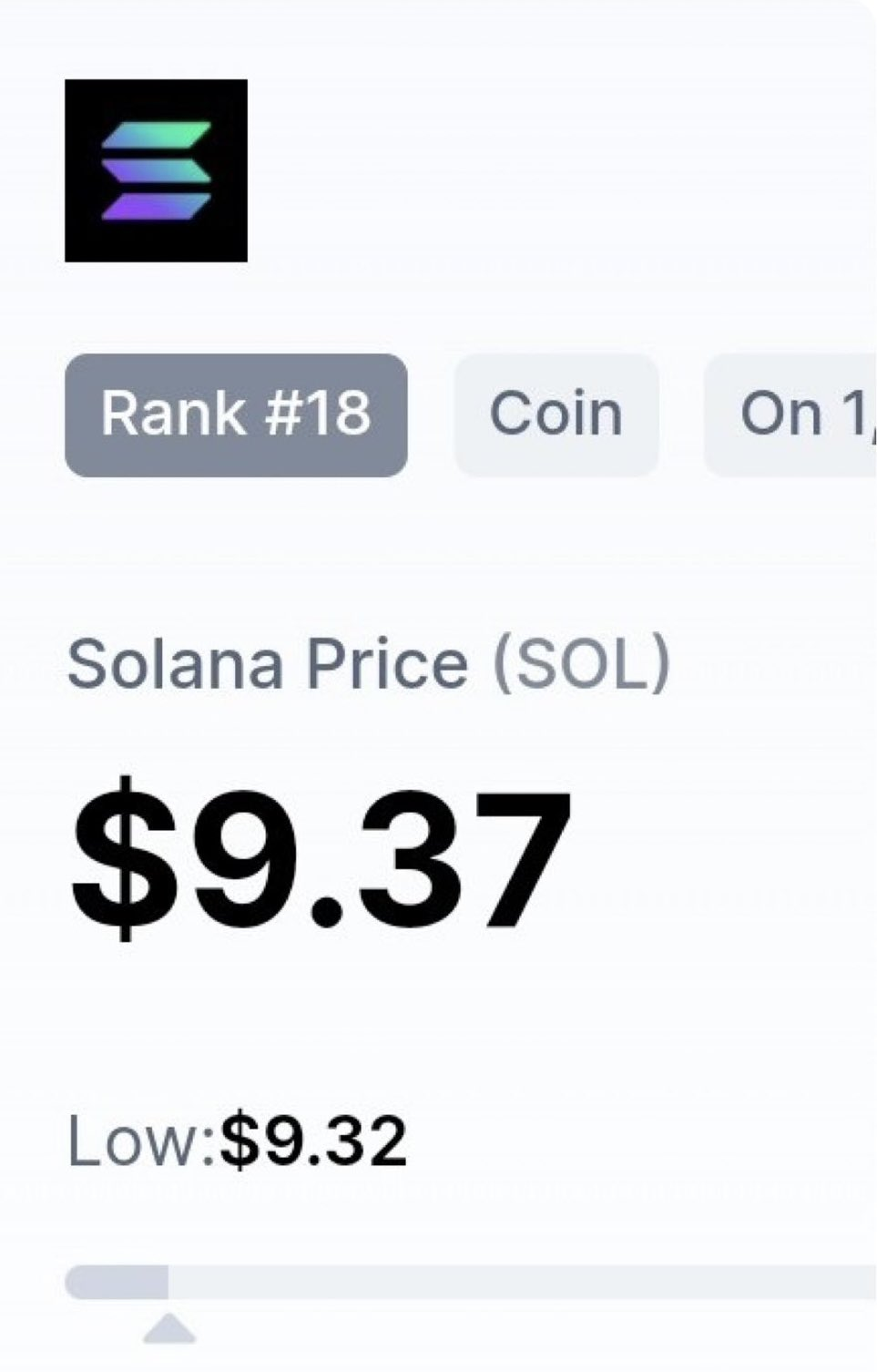Click the word "Solana" in the heading
Image resolution: width=877 pixels, height=1372 pixels.
click(x=176, y=663)
